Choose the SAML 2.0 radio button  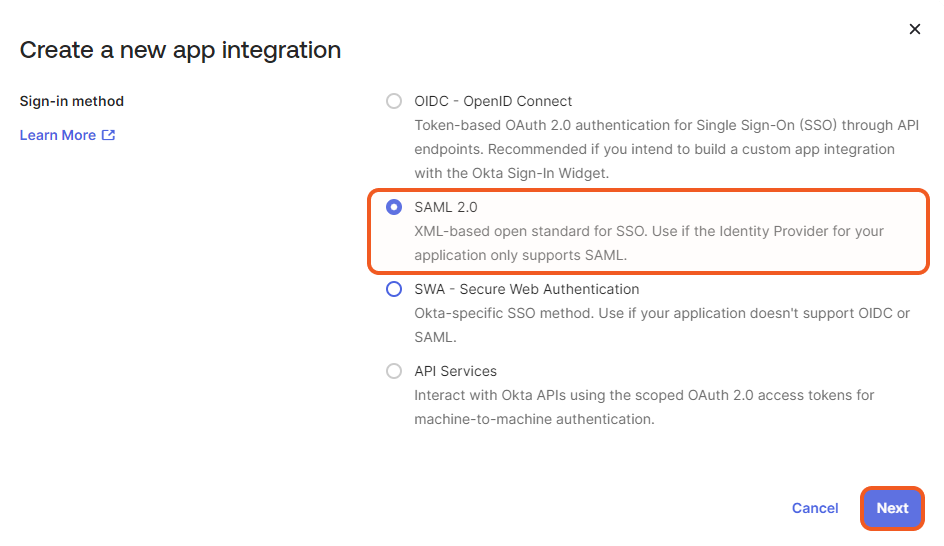(x=394, y=207)
